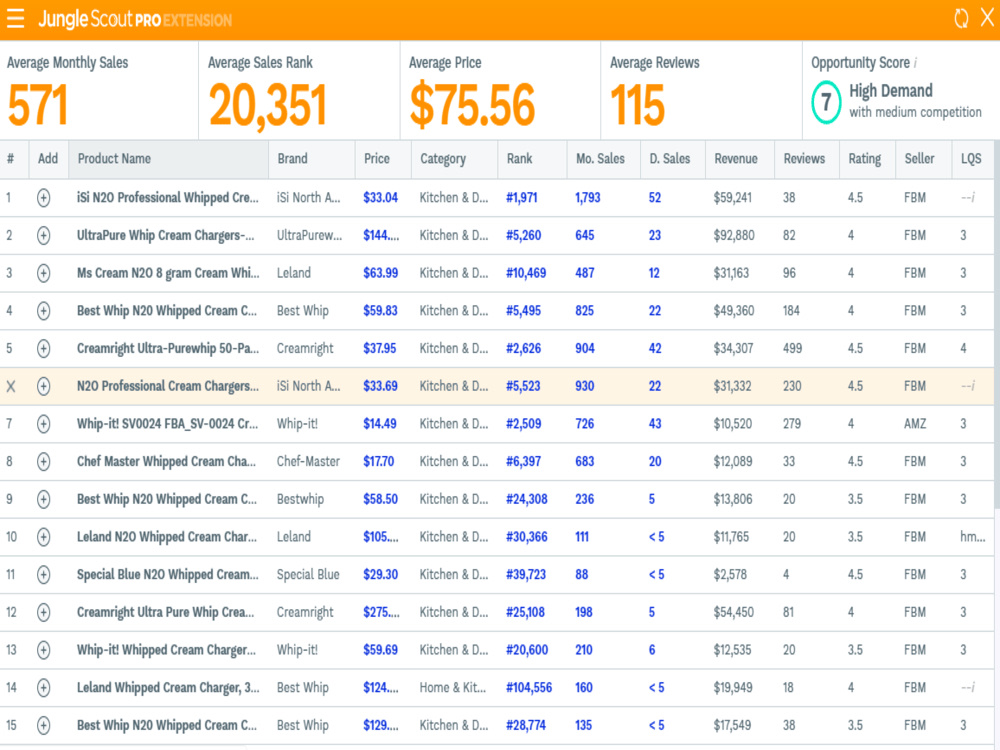Viewport: 1000px width, 750px height.
Task: Add Creamright Ultra-Purewhip 50-Pack product
Action: pos(43,348)
